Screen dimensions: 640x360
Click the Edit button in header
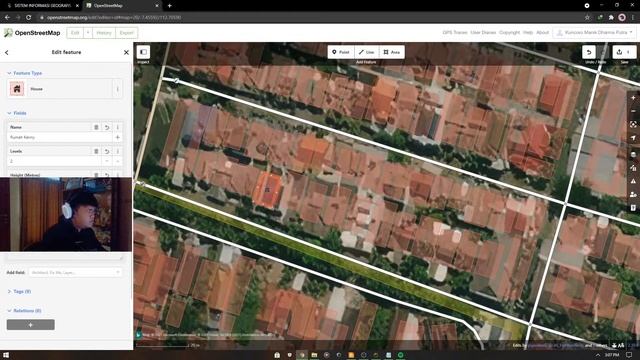75,33
